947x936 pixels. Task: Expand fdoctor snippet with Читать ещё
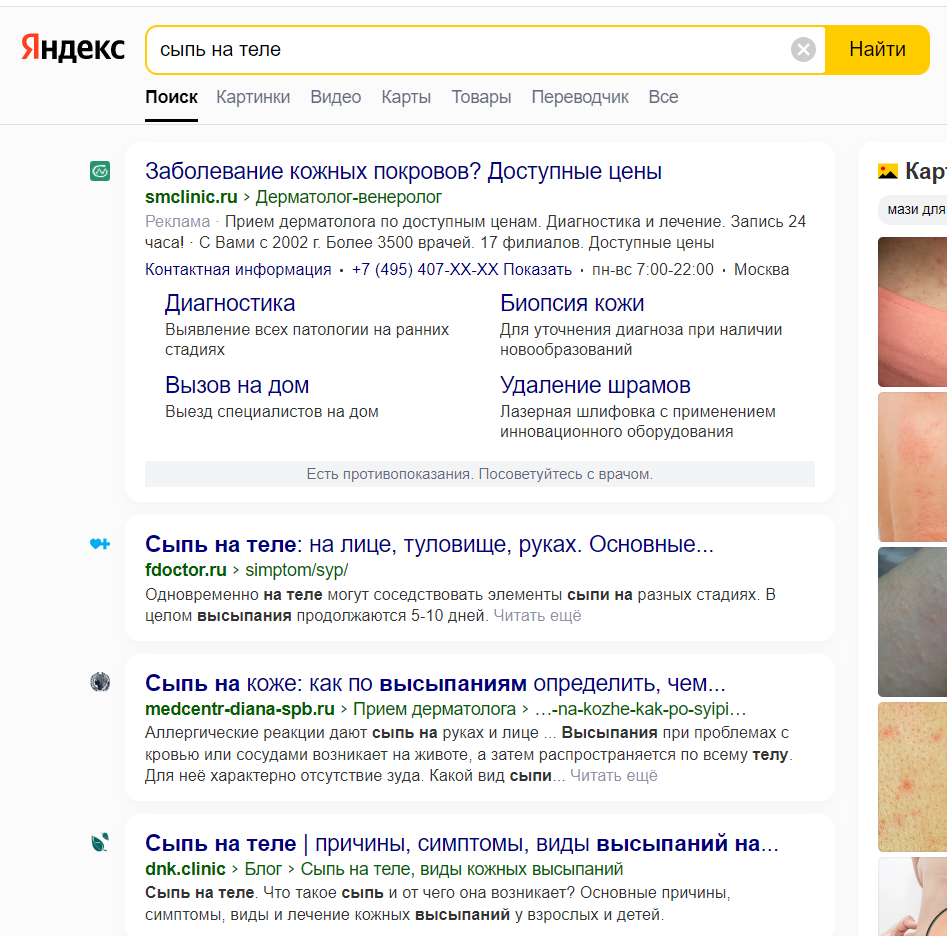point(538,616)
